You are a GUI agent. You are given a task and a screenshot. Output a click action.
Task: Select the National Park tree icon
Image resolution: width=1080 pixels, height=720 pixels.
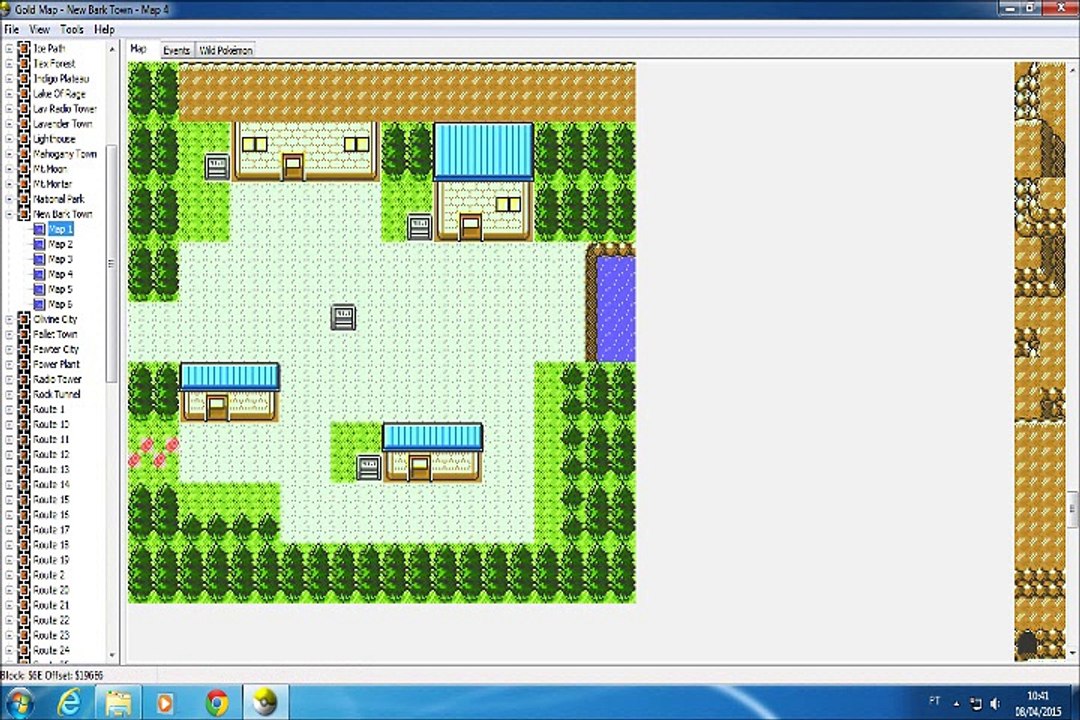coord(24,199)
